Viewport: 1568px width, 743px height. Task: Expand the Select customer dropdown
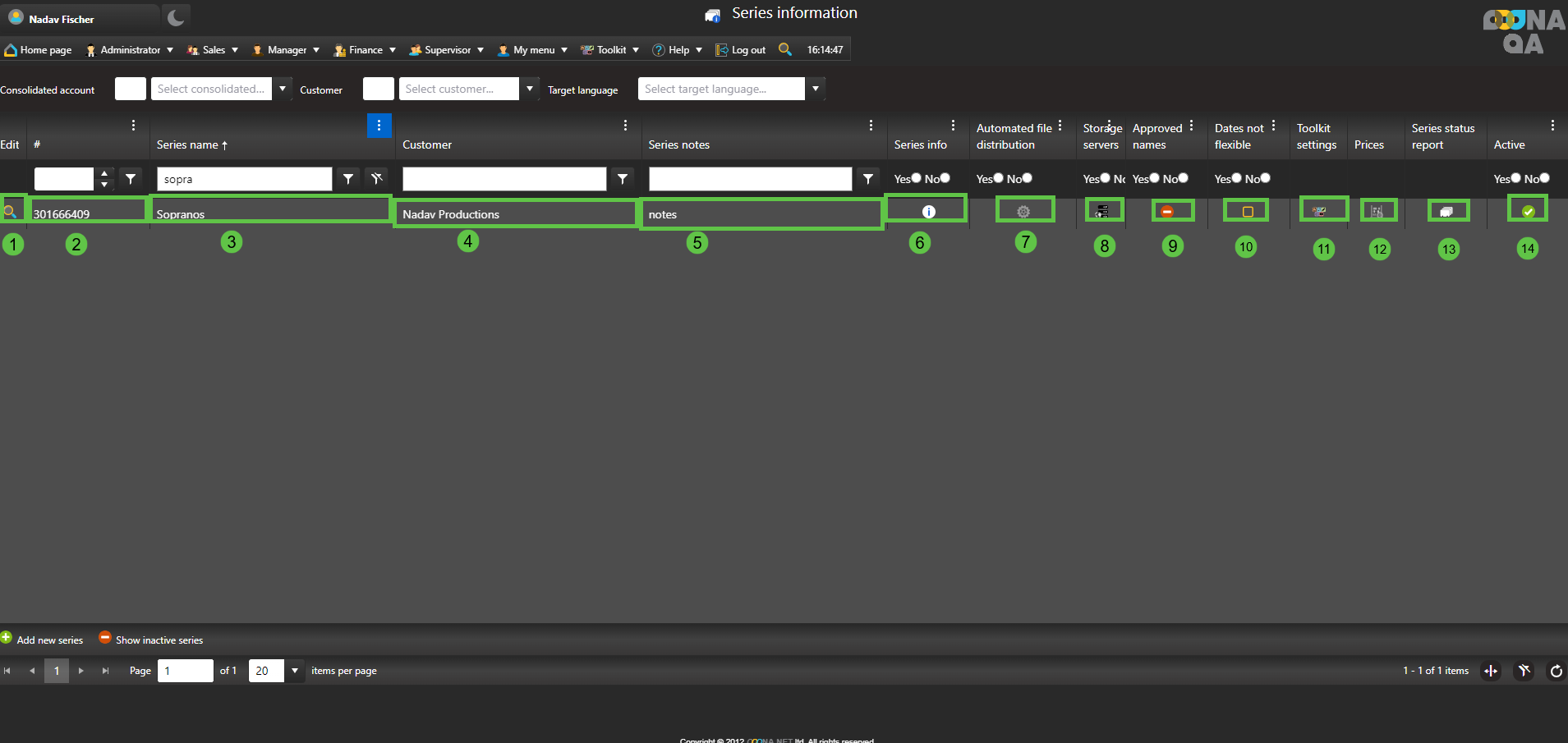[x=530, y=89]
